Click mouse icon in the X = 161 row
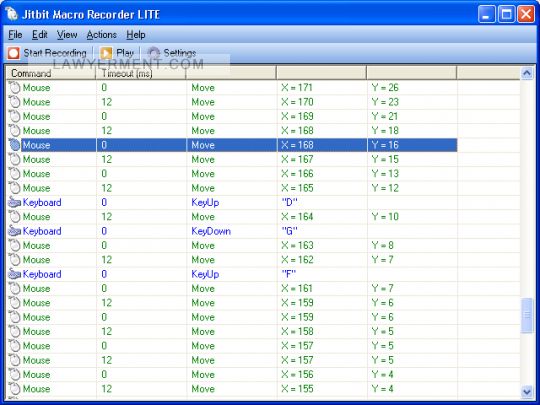The height and width of the screenshot is (405, 540). [x=14, y=289]
